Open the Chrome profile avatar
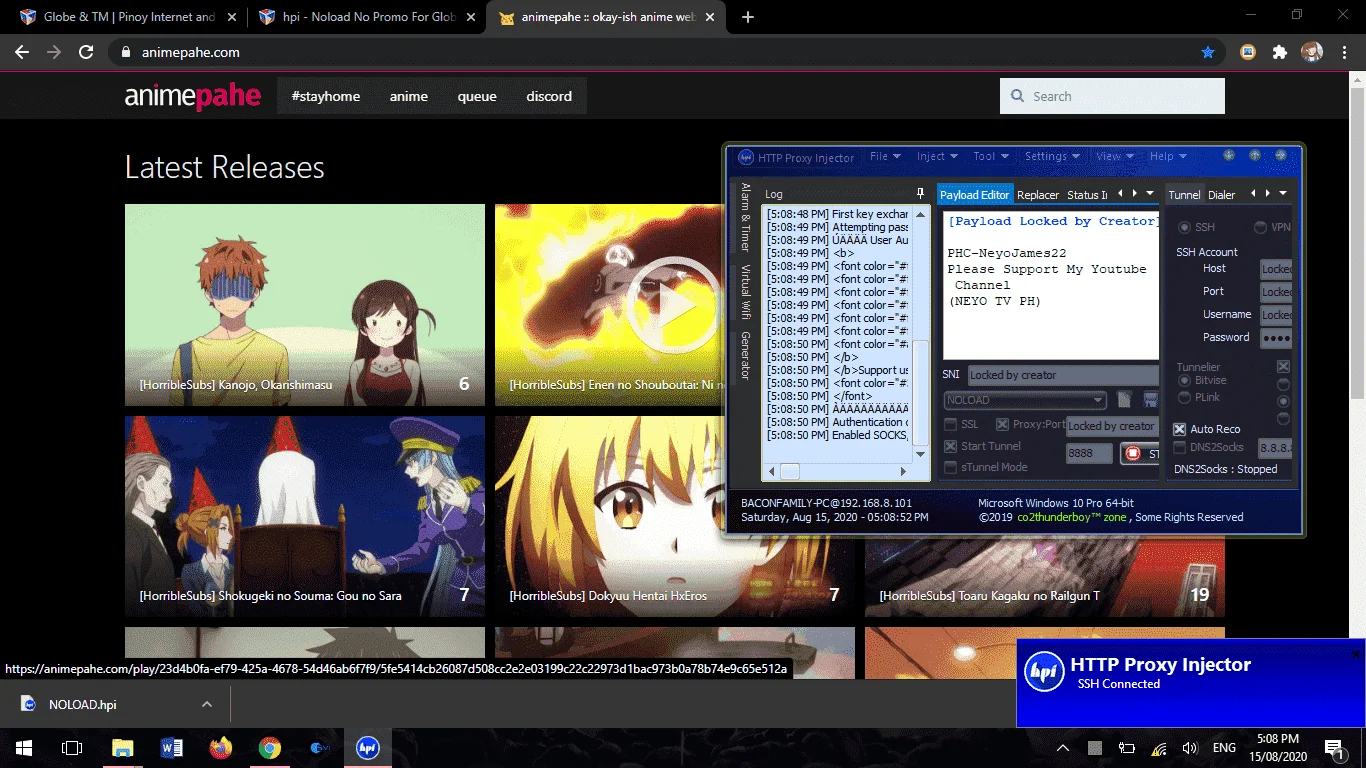Viewport: 1366px width, 768px height. [x=1311, y=52]
